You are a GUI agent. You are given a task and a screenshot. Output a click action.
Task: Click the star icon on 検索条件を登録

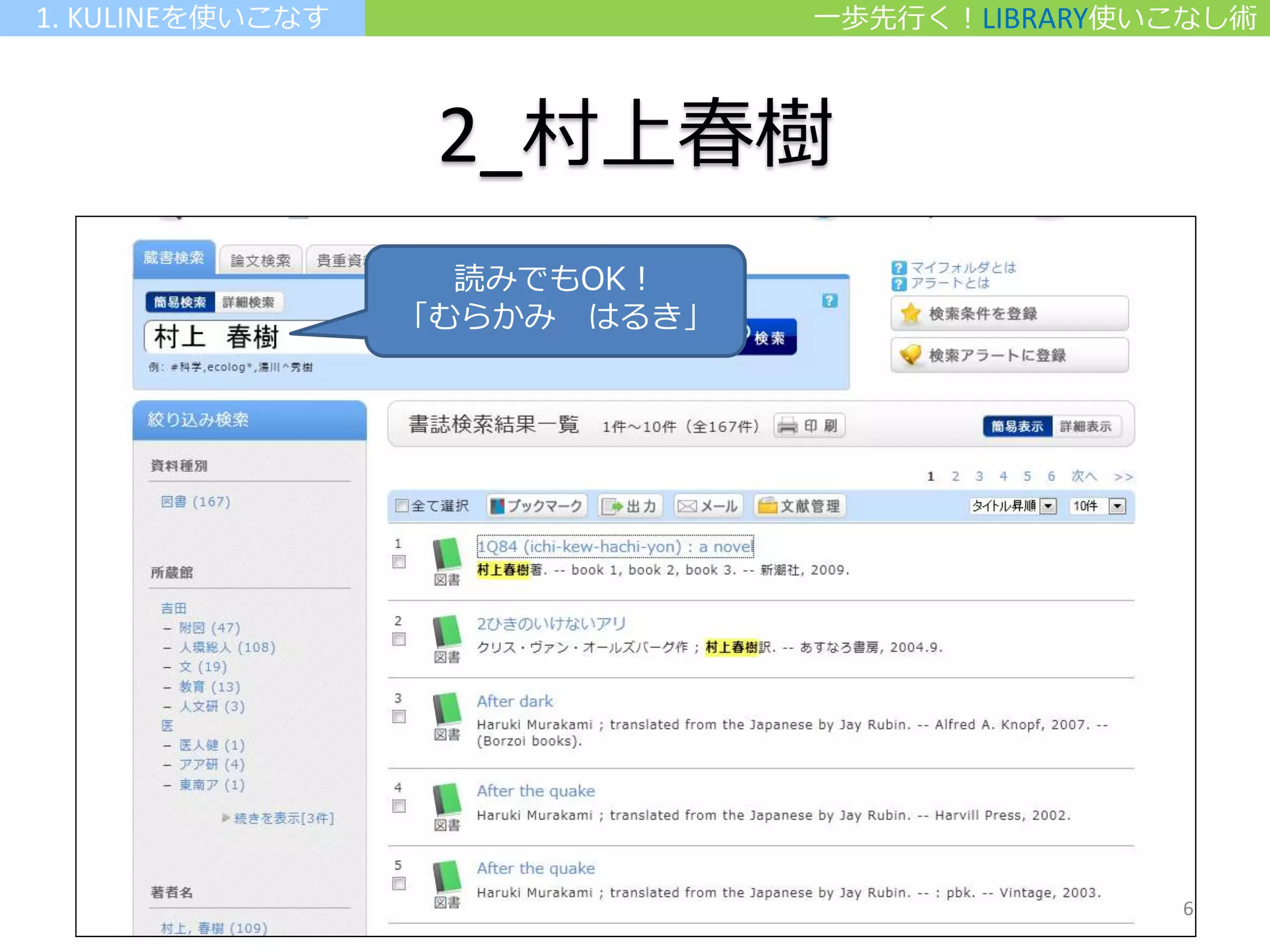910,314
